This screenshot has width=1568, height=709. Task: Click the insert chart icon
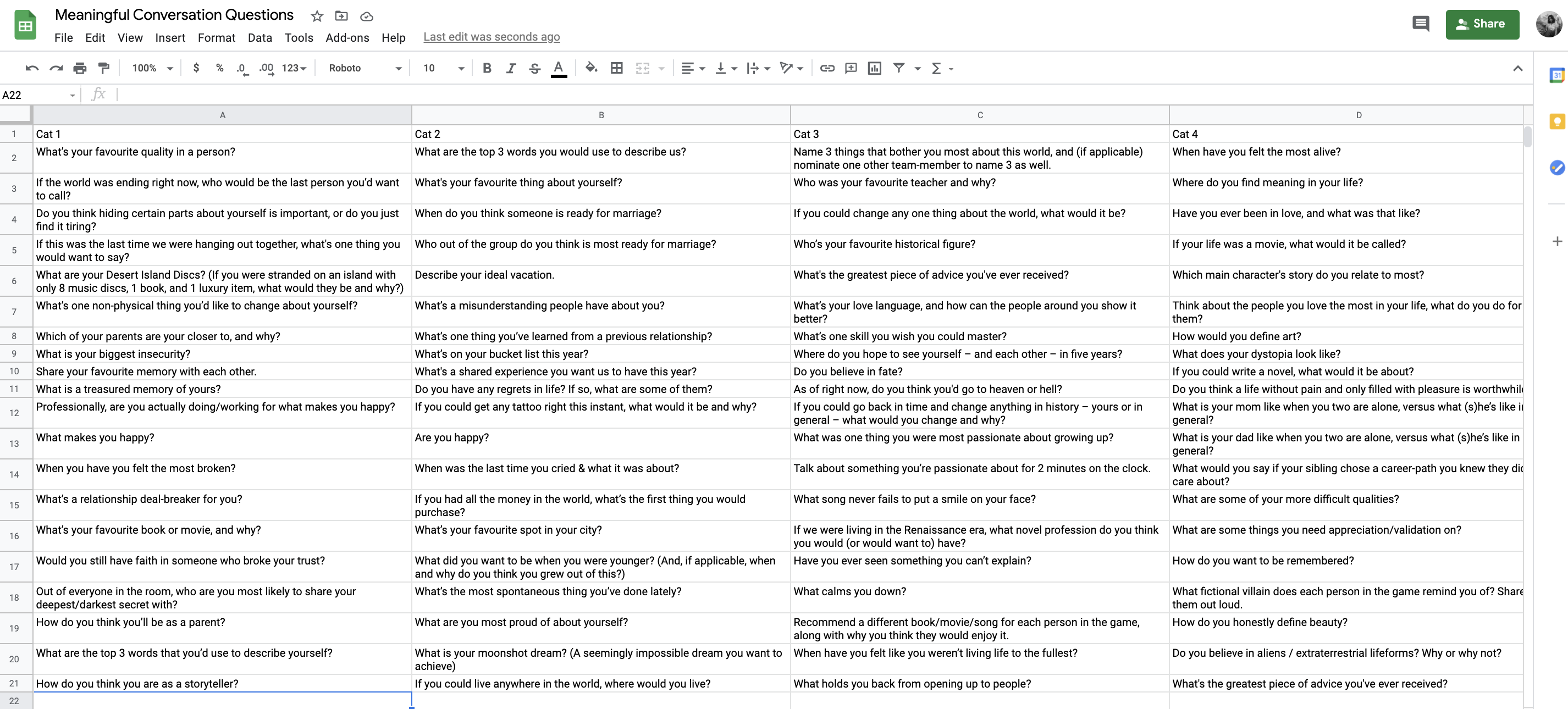(875, 68)
